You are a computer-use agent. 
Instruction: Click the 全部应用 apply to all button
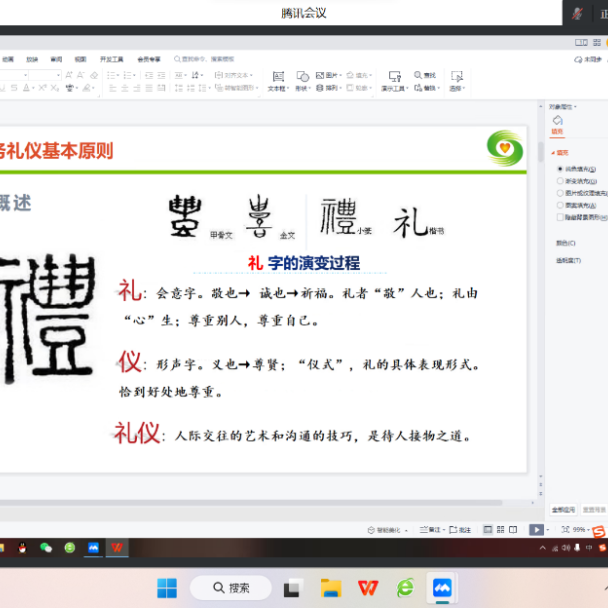[563, 509]
